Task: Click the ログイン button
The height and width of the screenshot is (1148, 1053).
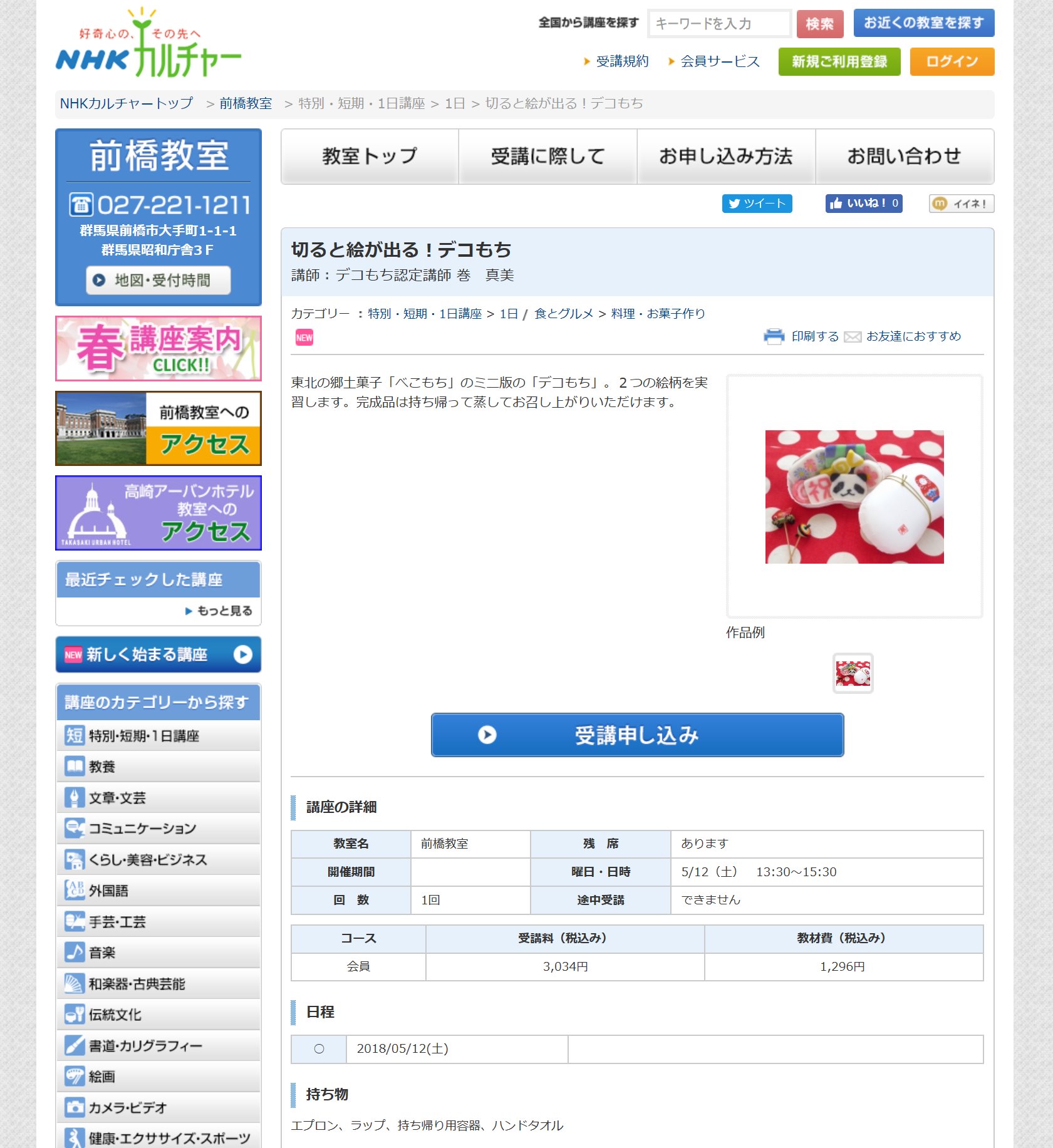Action: point(952,61)
